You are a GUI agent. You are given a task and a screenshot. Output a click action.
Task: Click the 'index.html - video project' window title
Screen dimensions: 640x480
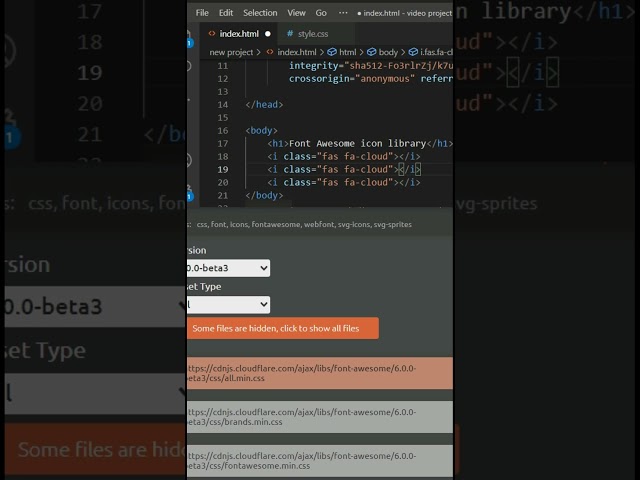click(407, 13)
